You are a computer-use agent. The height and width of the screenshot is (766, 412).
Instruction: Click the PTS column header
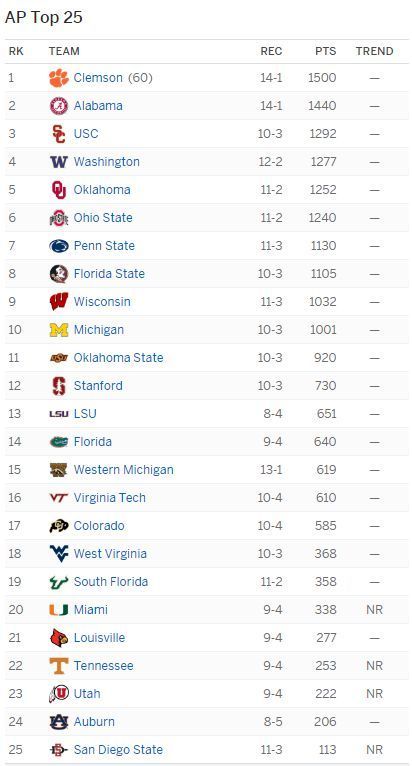325,51
